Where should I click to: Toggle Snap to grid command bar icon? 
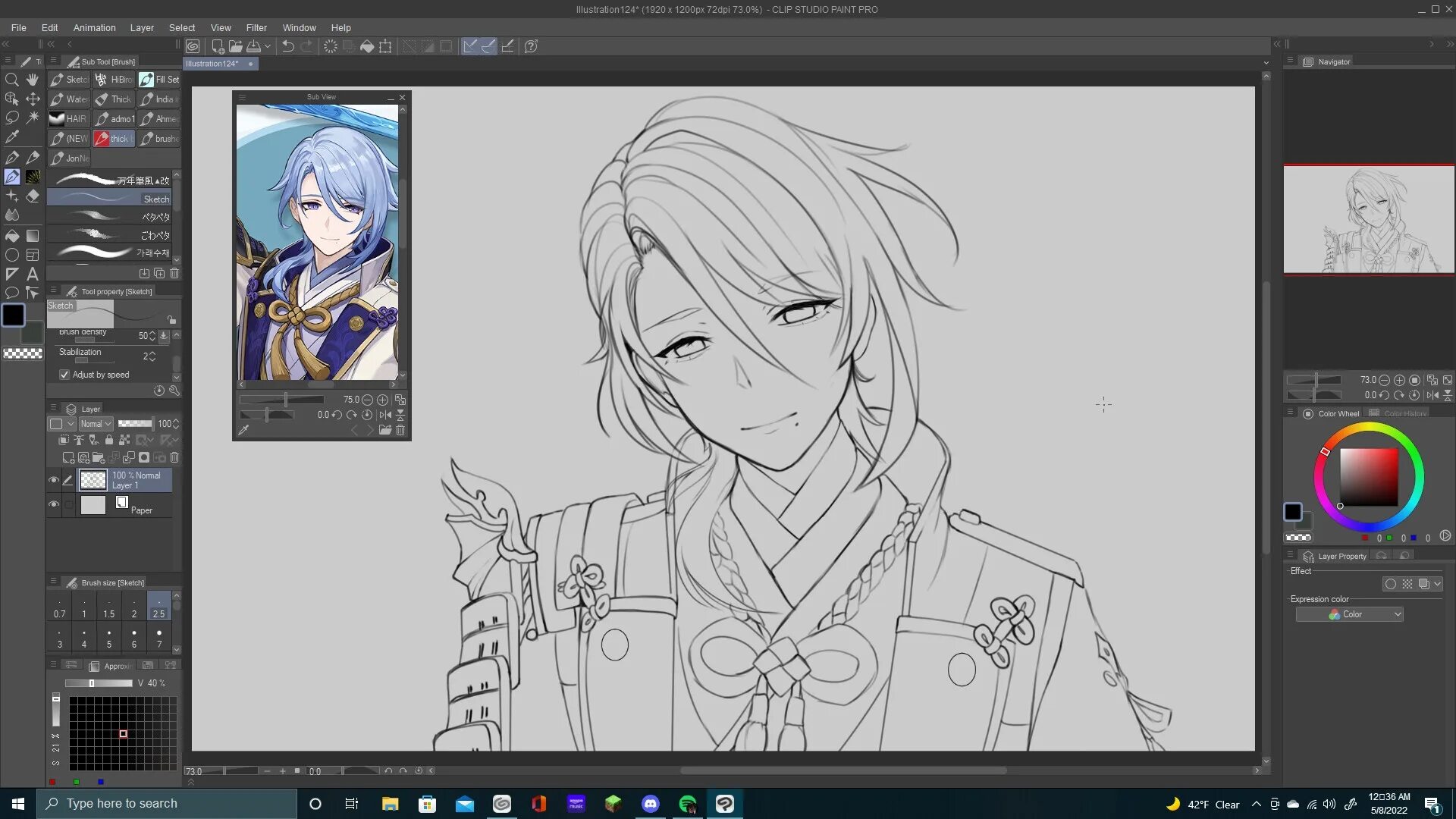click(x=507, y=46)
